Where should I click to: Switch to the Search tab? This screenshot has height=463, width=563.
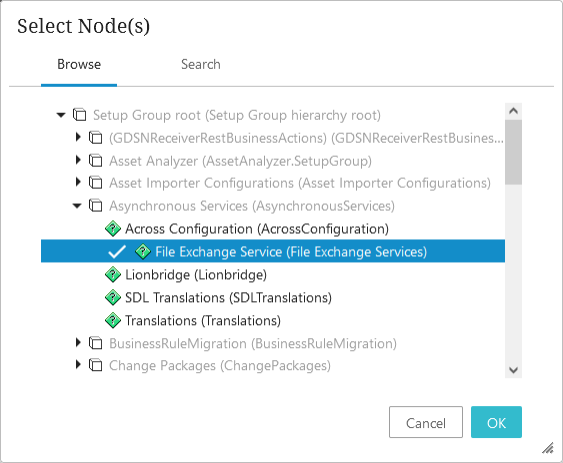click(x=201, y=64)
